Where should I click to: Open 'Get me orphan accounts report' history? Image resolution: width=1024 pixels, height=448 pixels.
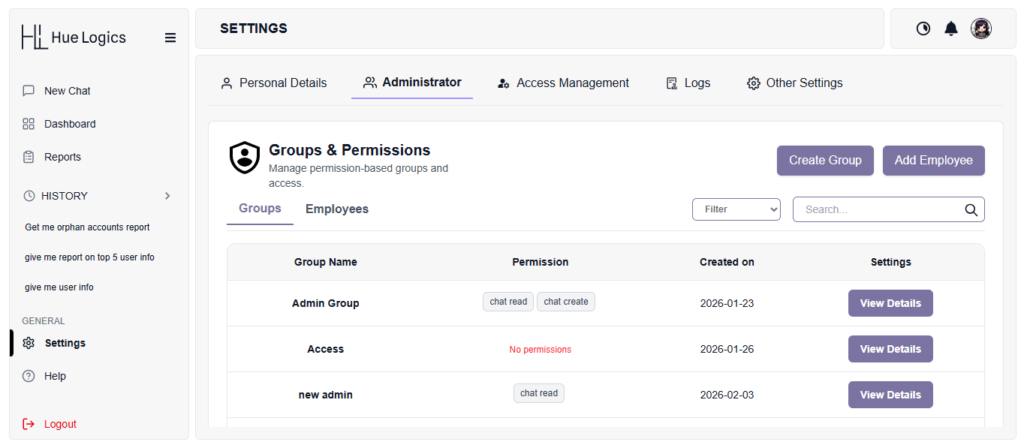tap(87, 227)
